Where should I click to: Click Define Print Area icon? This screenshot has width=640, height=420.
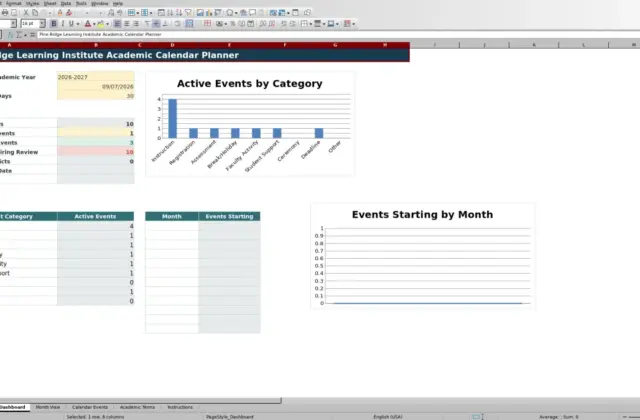coord(273,13)
